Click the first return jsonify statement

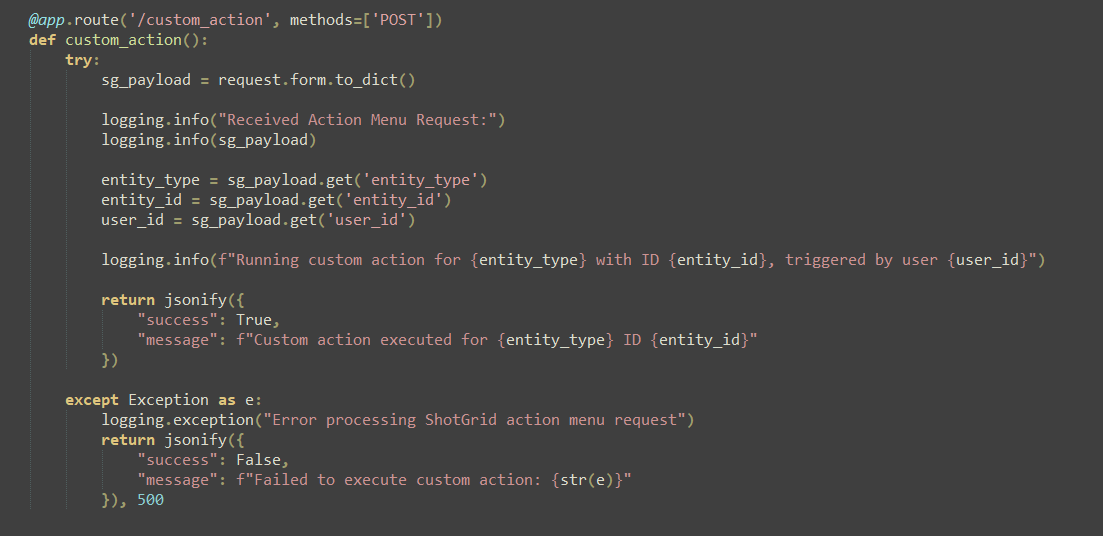coord(172,300)
